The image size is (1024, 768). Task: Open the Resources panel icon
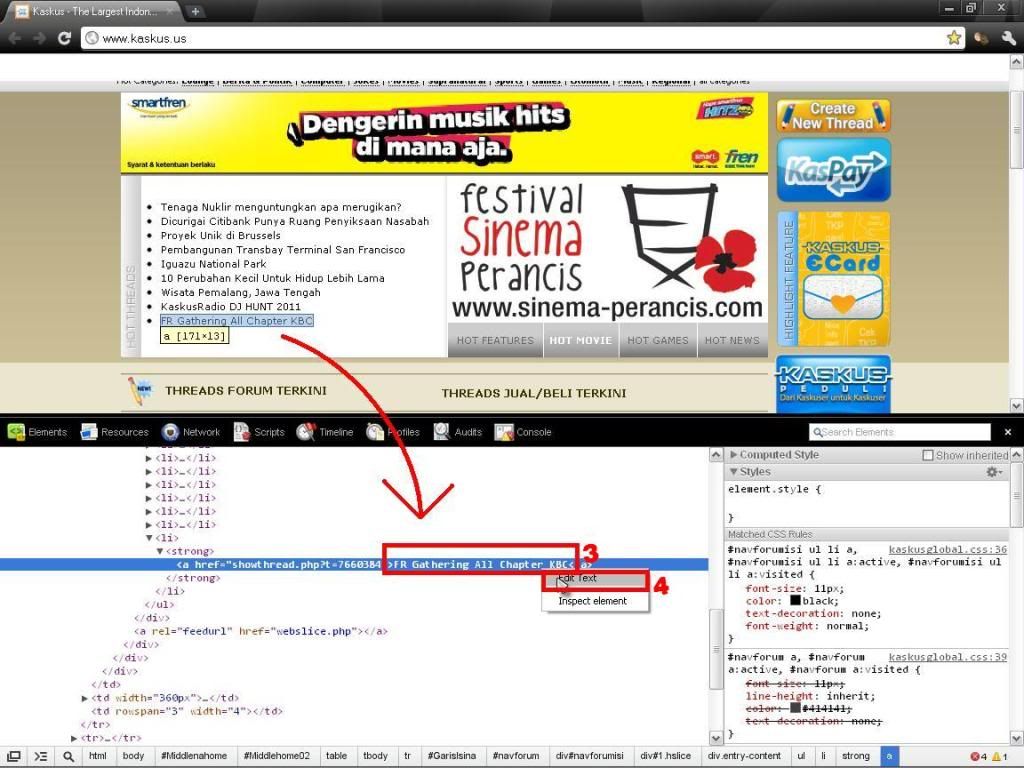(89, 432)
